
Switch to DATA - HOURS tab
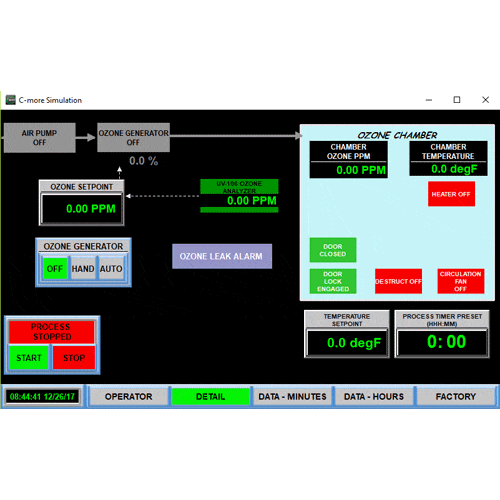click(374, 396)
